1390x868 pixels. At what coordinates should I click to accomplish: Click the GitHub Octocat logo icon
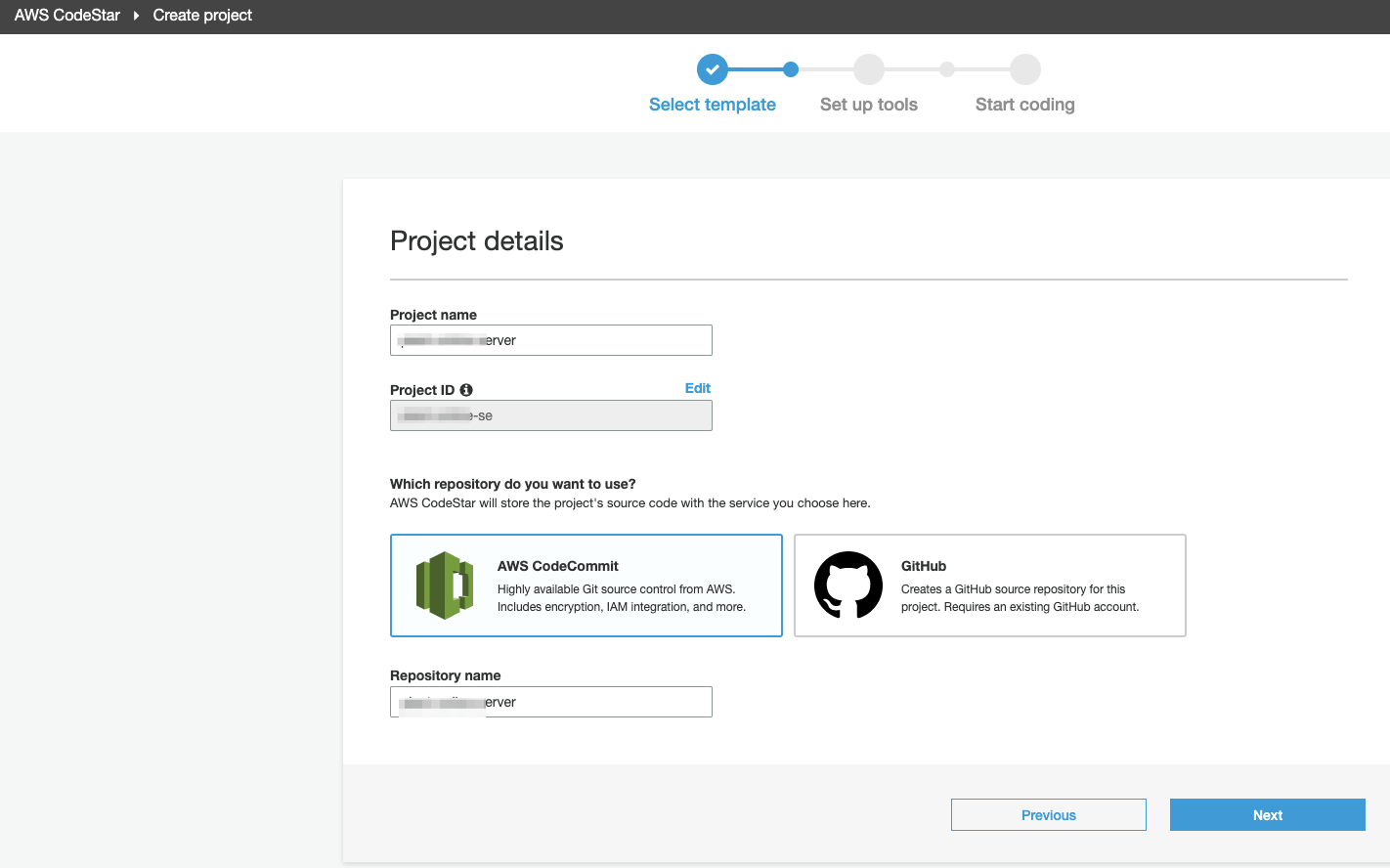(x=848, y=585)
